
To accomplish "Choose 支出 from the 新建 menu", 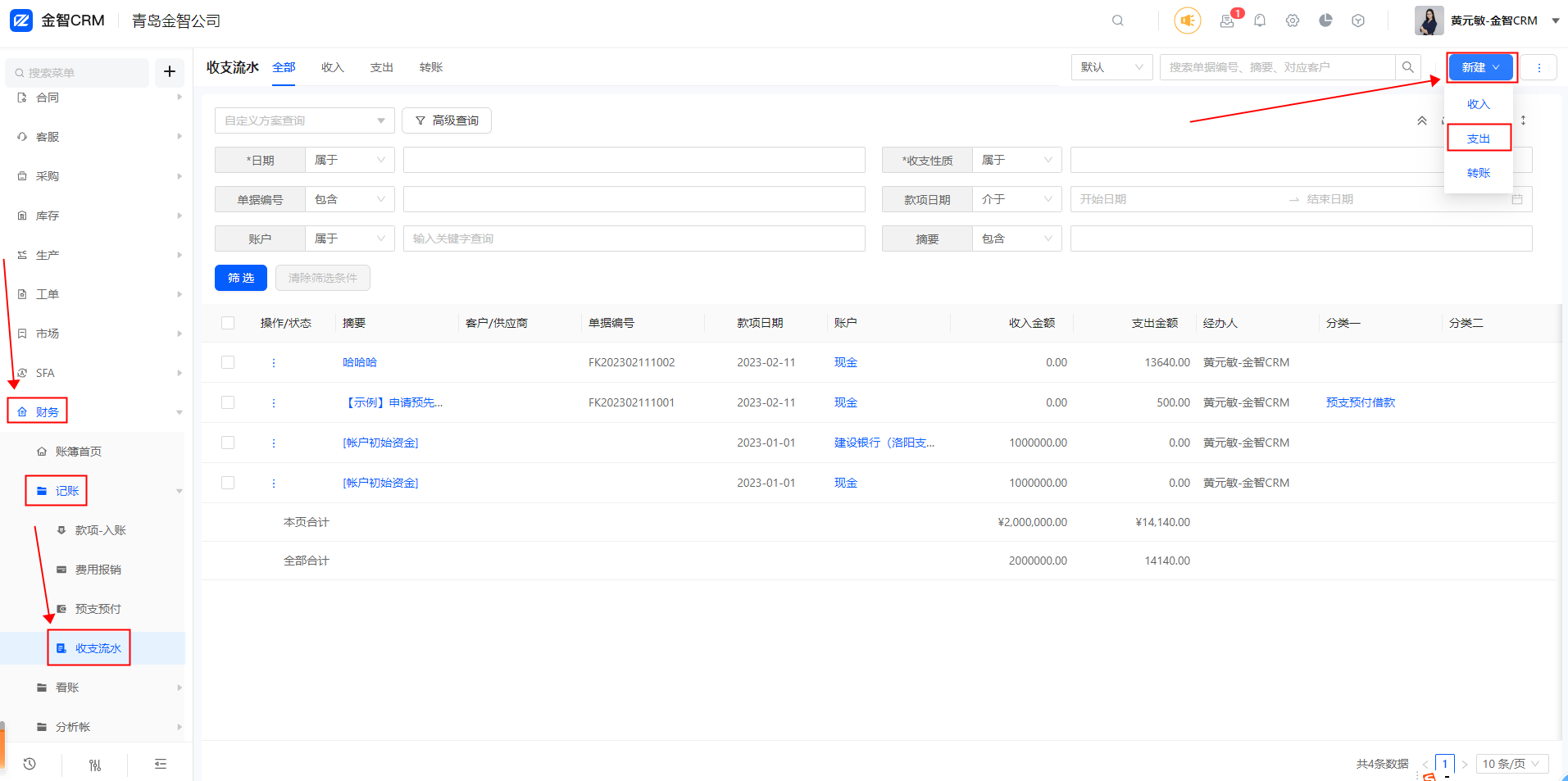I will (1478, 138).
